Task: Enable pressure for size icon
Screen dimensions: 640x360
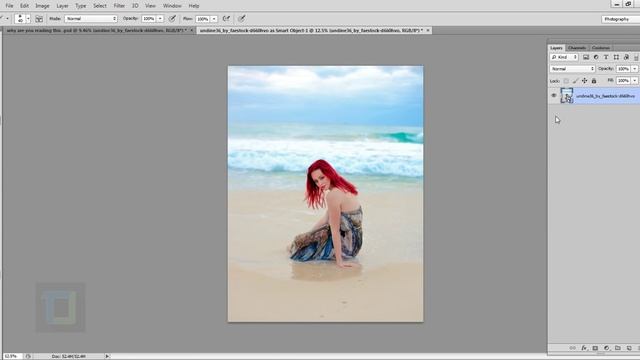Action: (242, 19)
